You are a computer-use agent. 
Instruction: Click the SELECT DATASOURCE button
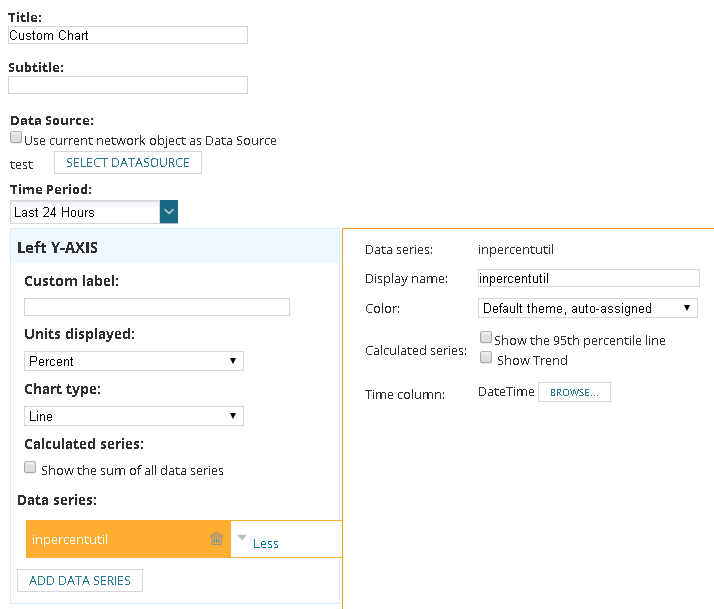[128, 163]
